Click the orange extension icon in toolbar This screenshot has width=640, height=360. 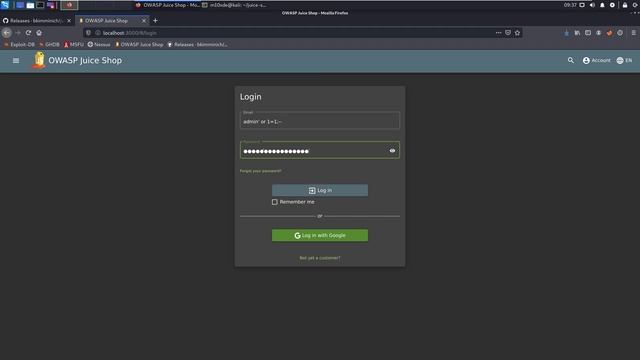click(x=609, y=33)
